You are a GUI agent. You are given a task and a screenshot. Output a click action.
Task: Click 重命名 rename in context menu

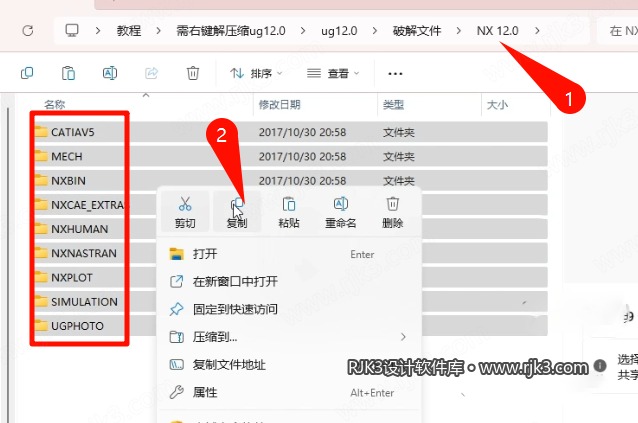pos(341,212)
